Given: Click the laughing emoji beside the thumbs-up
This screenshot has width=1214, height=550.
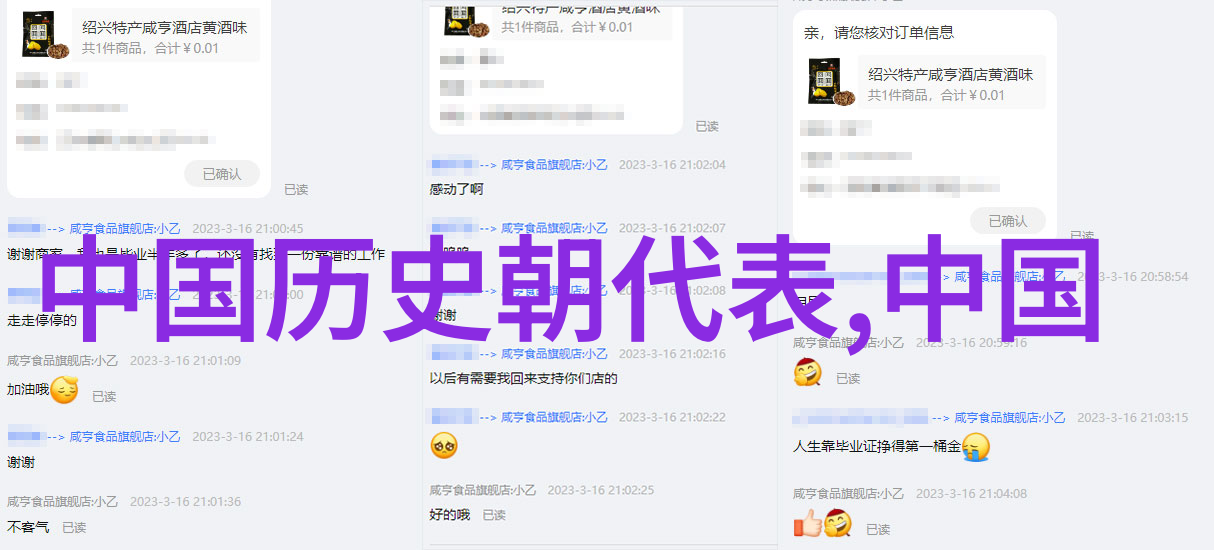Looking at the screenshot, I should pos(837,522).
